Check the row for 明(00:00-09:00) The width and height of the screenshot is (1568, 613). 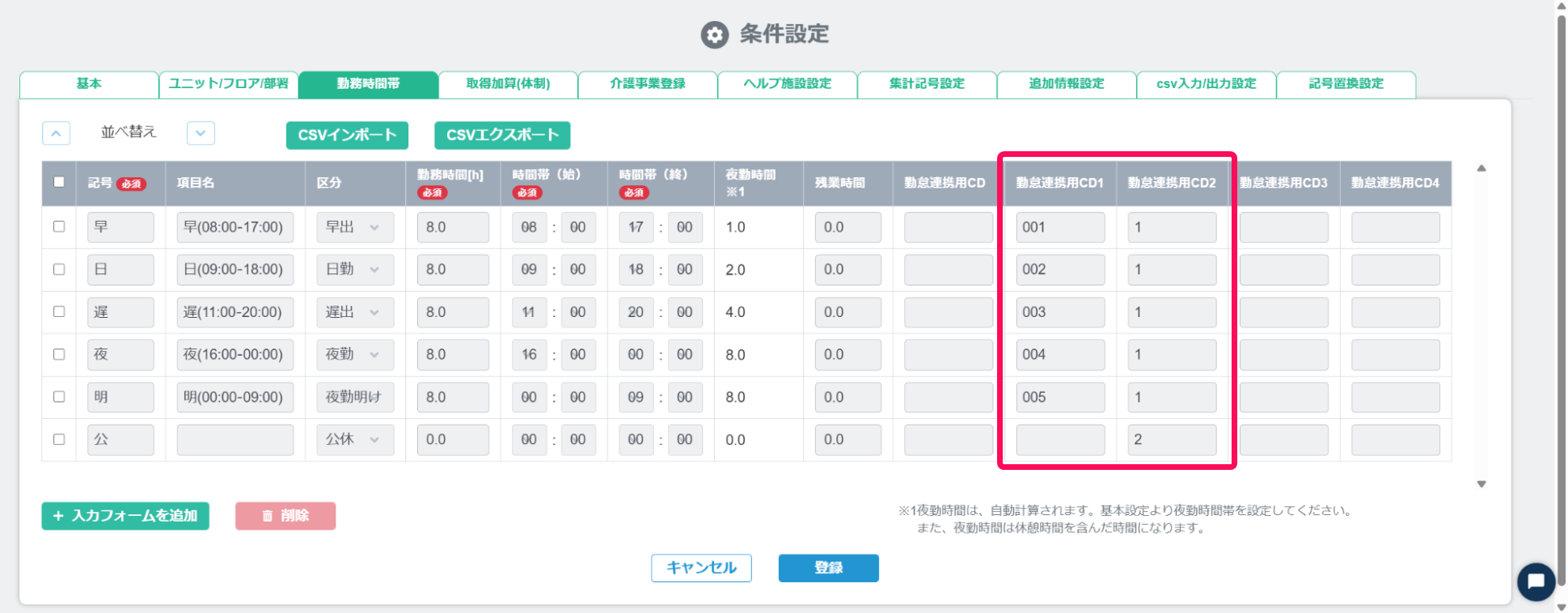click(59, 396)
